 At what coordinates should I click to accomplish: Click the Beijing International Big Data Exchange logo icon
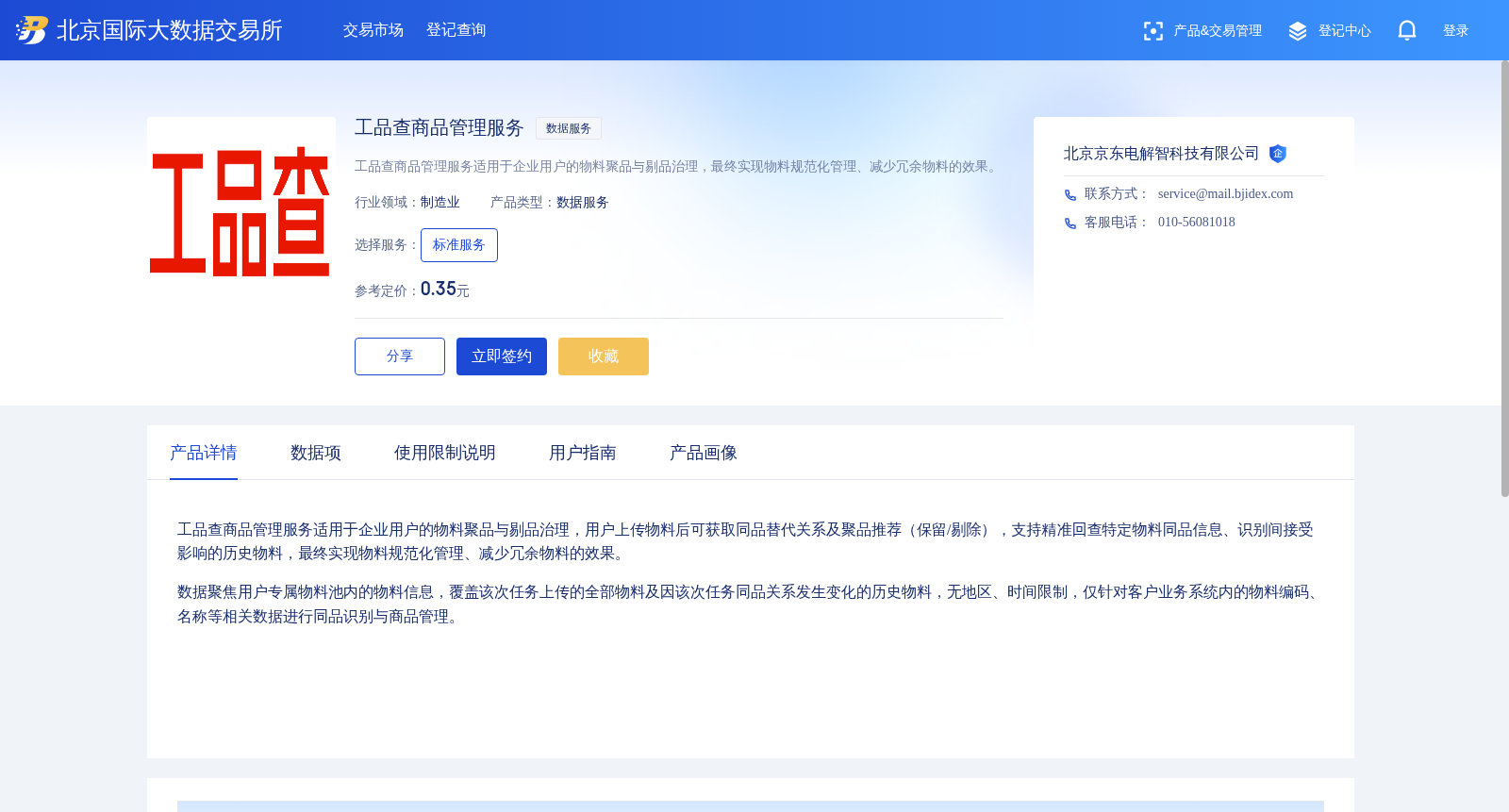pyautogui.click(x=32, y=30)
